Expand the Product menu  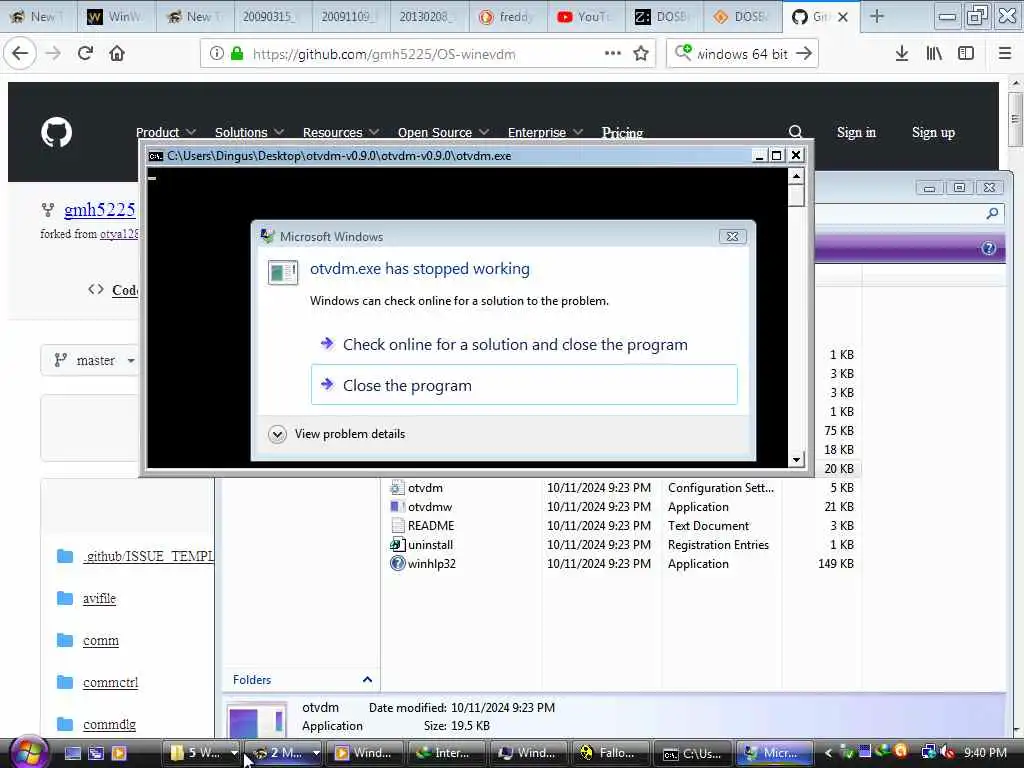coord(166,132)
